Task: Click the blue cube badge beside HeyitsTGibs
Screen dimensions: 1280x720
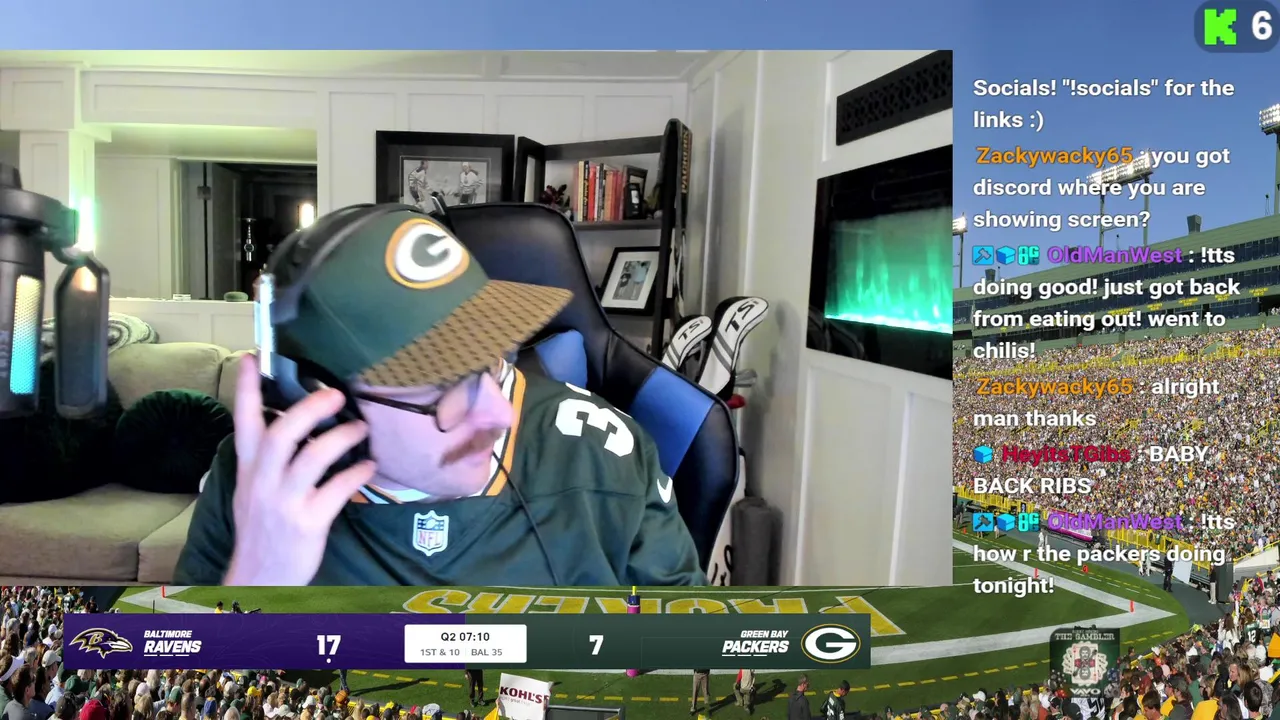Action: pyautogui.click(x=983, y=454)
